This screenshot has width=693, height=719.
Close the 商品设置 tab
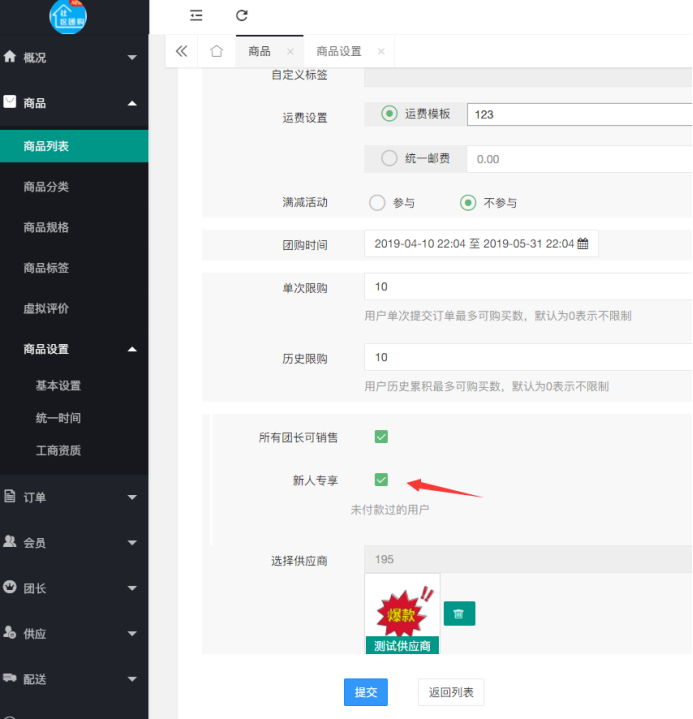(x=381, y=51)
